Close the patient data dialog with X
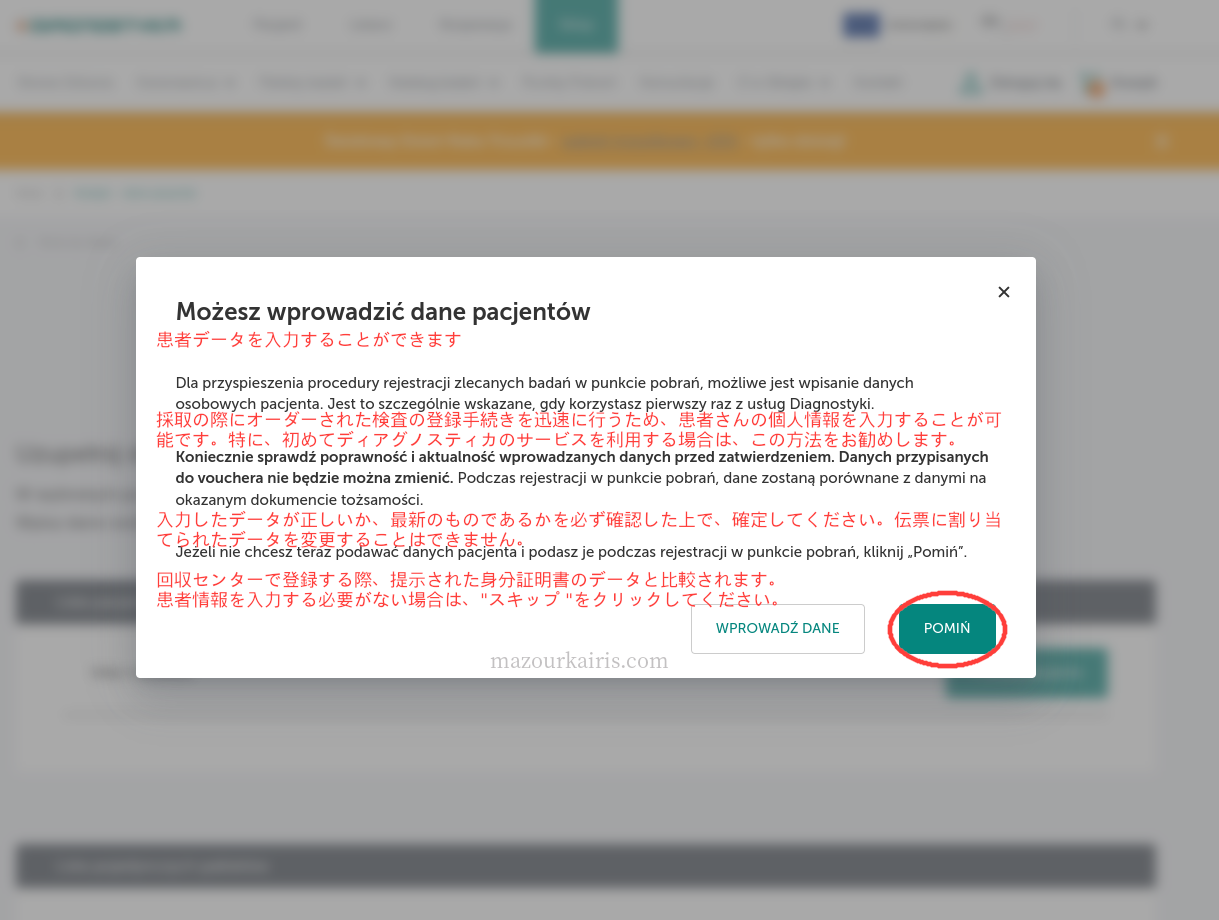The width and height of the screenshot is (1219, 920). click(x=1004, y=292)
